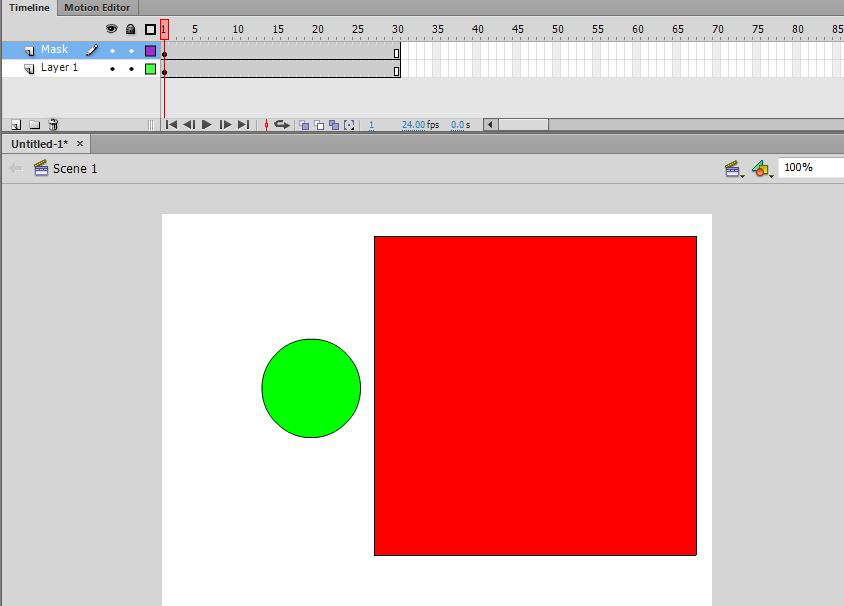Viewport: 844px width, 606px height.
Task: Go to first frame in timeline
Action: point(171,125)
